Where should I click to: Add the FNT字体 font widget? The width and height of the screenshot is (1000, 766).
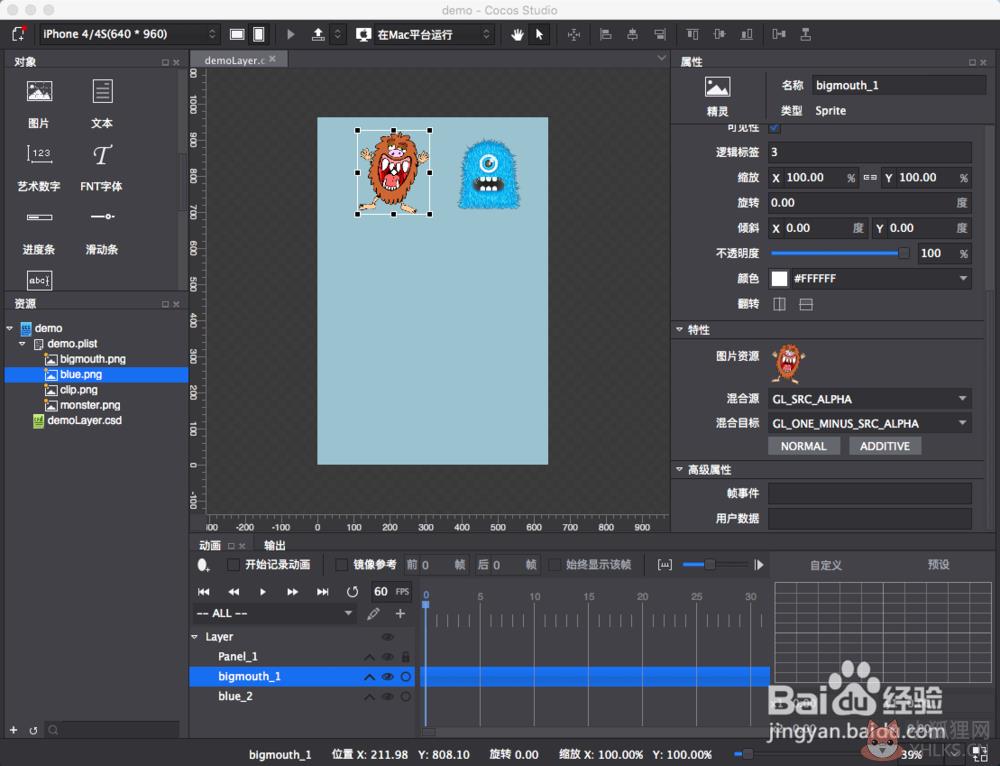point(101,167)
